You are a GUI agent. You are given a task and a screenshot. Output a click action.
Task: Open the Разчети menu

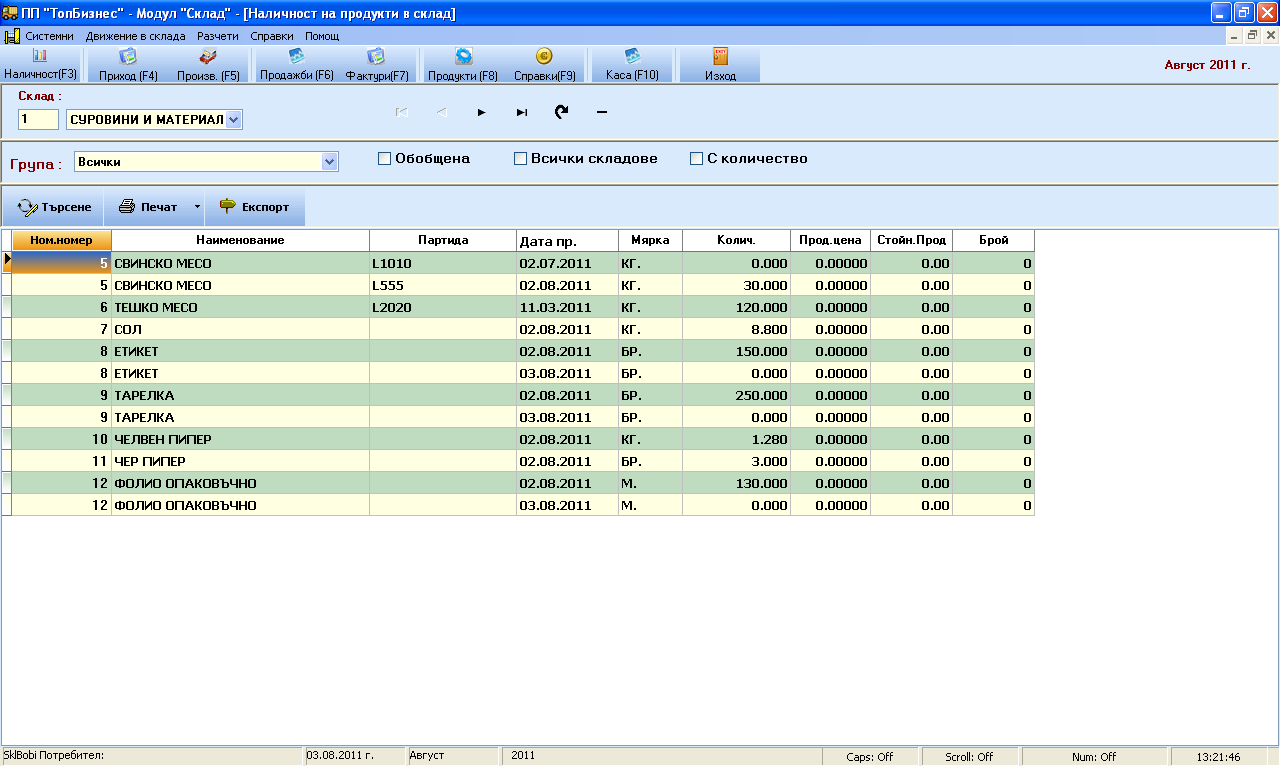point(218,36)
